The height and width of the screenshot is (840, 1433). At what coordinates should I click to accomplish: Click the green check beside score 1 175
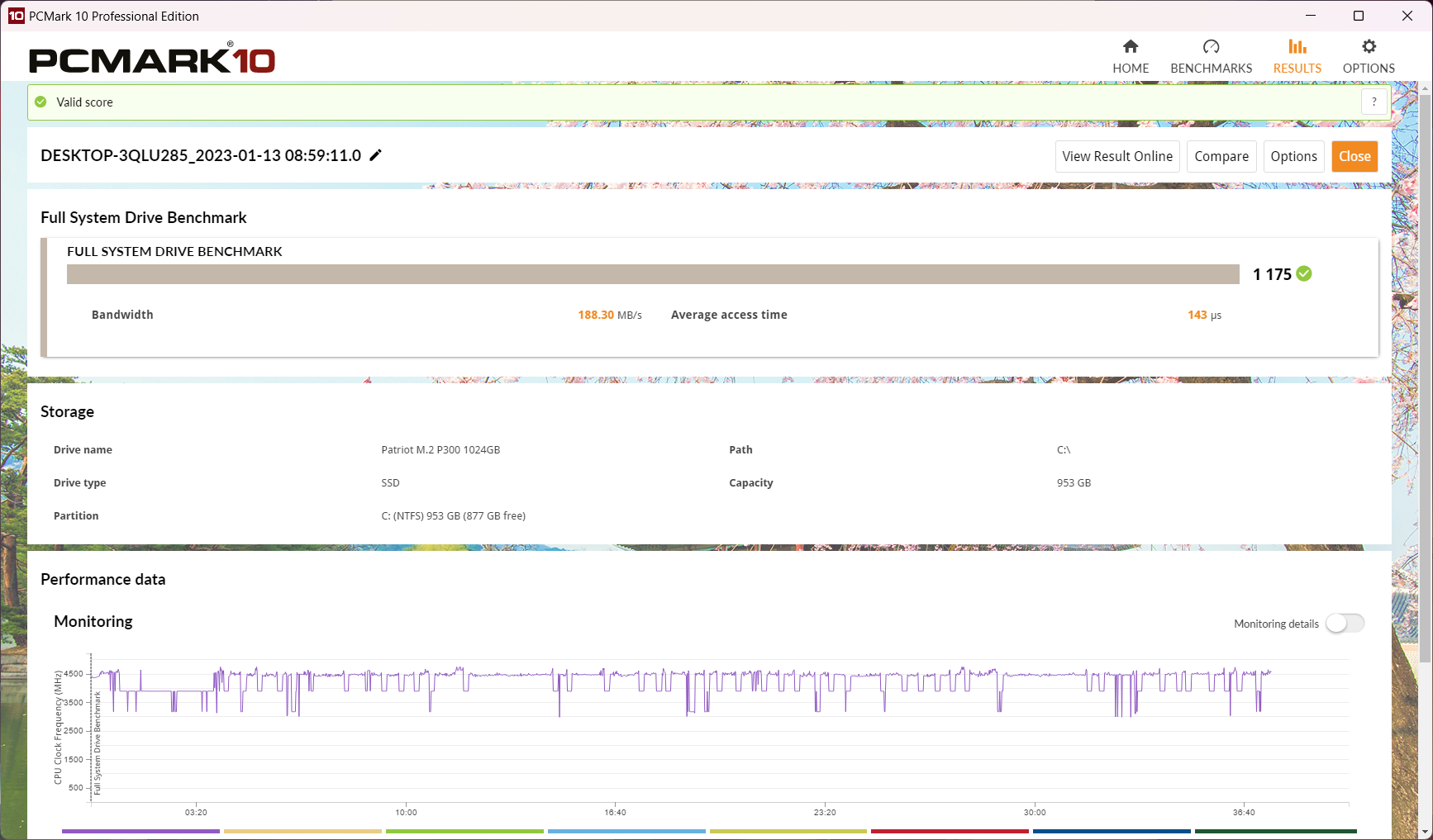coord(1304,273)
